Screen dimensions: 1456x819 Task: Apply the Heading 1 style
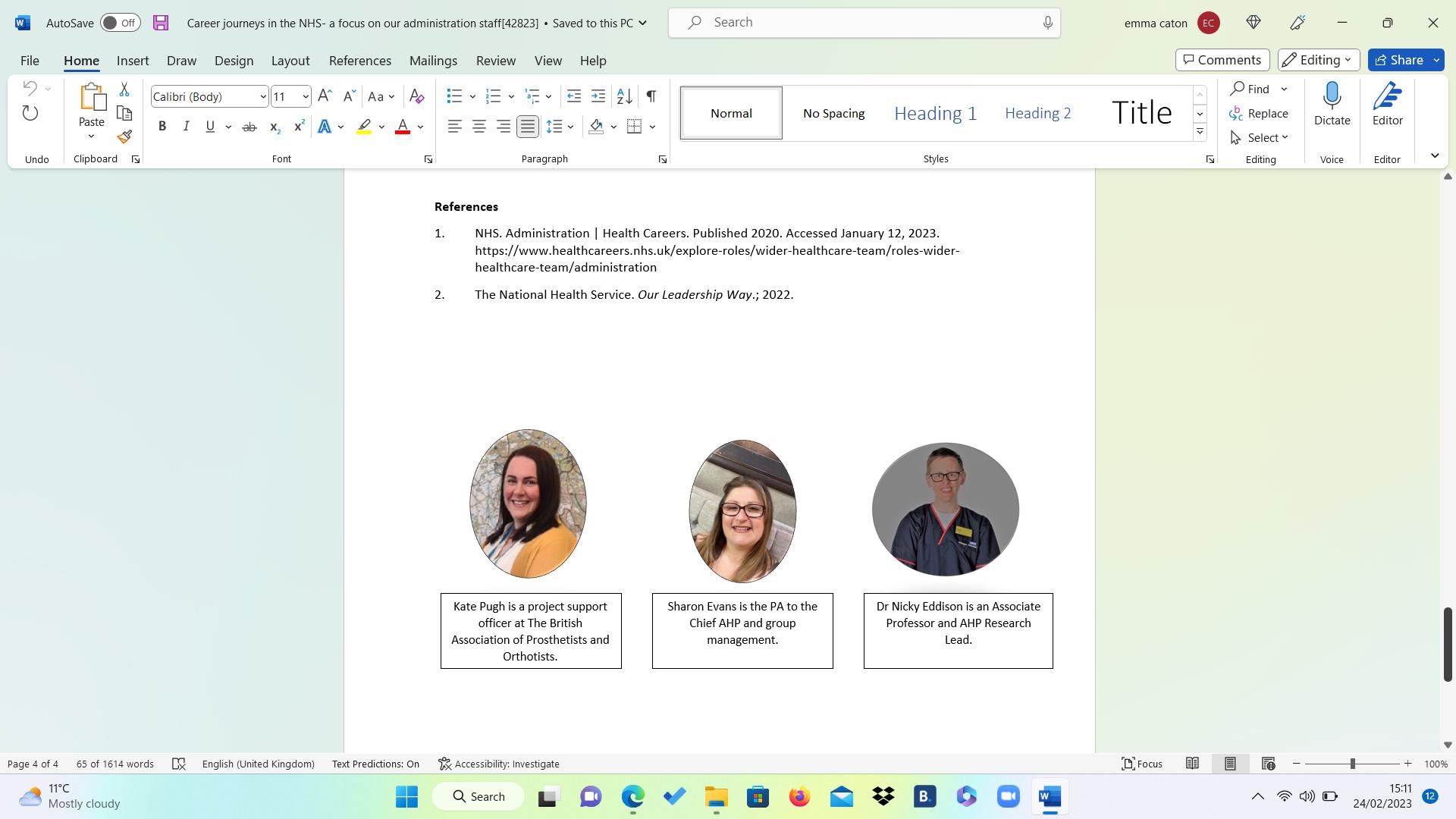pos(935,113)
